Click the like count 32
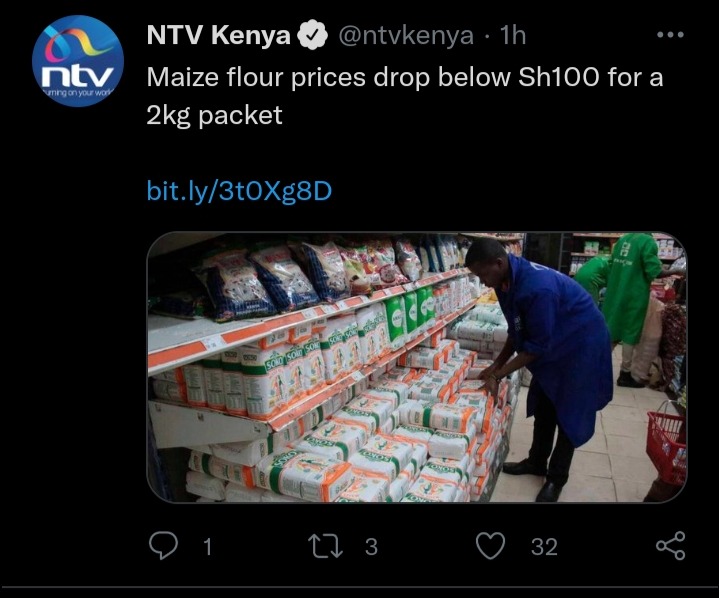The height and width of the screenshot is (598, 719). [x=544, y=547]
